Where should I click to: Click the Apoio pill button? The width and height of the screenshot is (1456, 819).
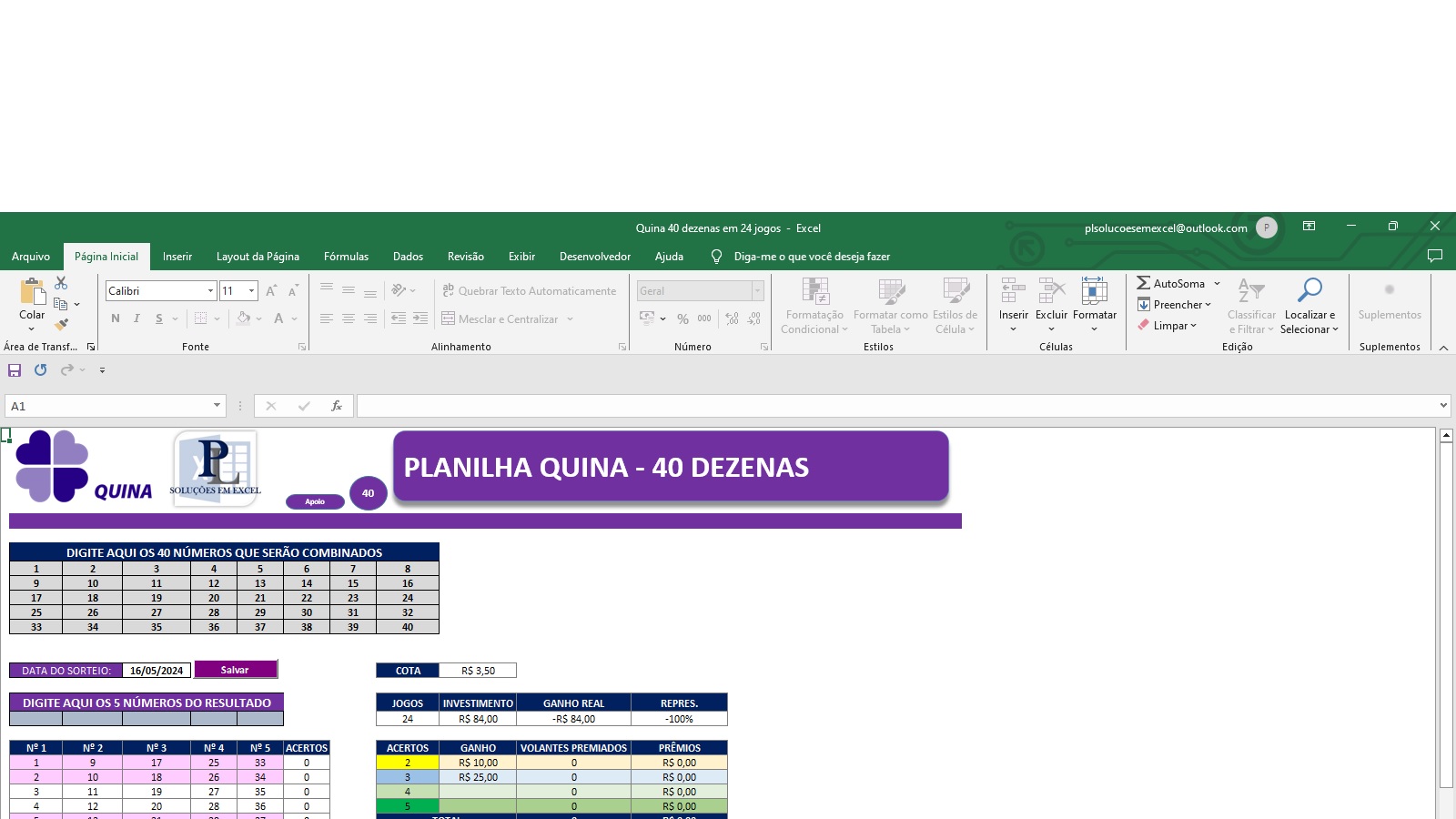315,501
